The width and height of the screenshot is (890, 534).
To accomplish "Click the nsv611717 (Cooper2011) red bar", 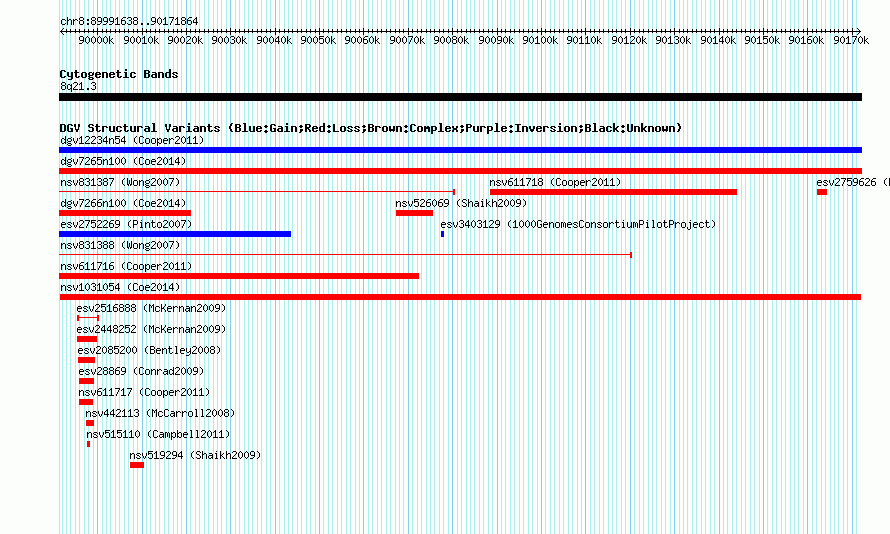I will tap(86, 402).
